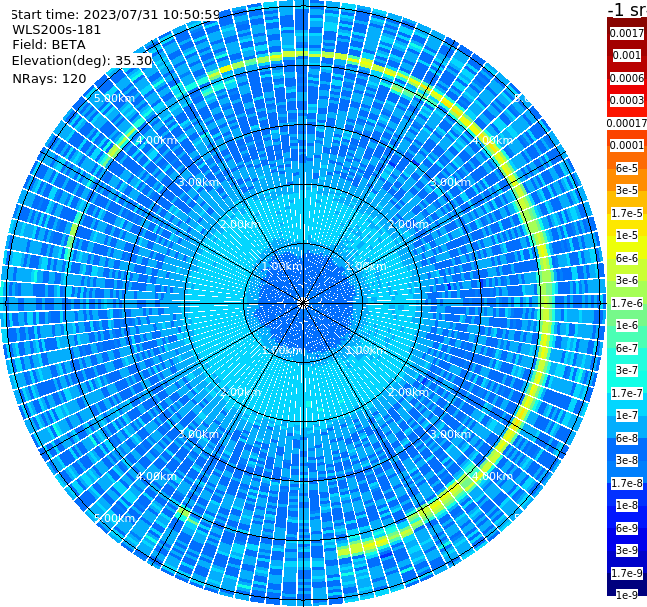The height and width of the screenshot is (607, 647).
Task: Click the 6e-9 colorbar tick label
Action: point(627,528)
